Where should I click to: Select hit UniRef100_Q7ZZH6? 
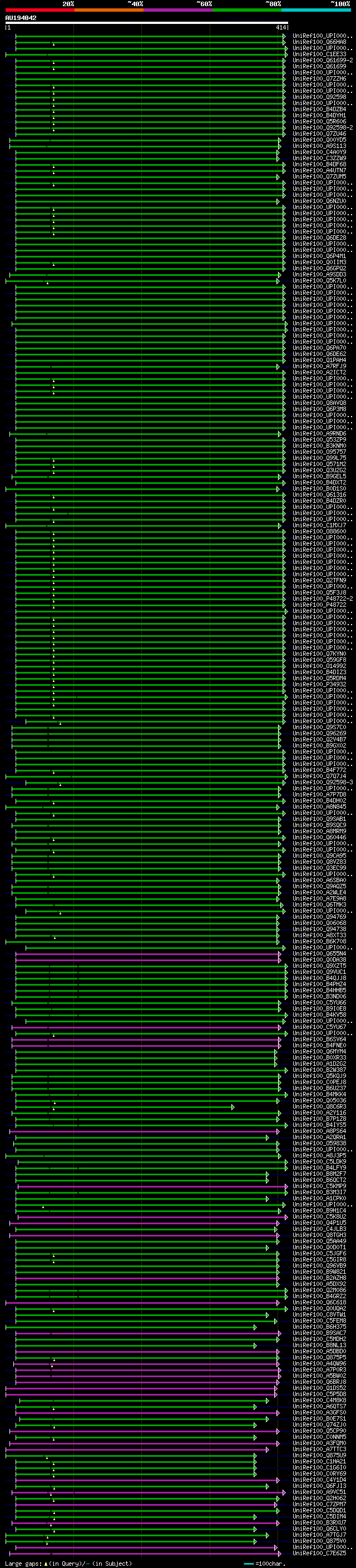tap(319, 78)
